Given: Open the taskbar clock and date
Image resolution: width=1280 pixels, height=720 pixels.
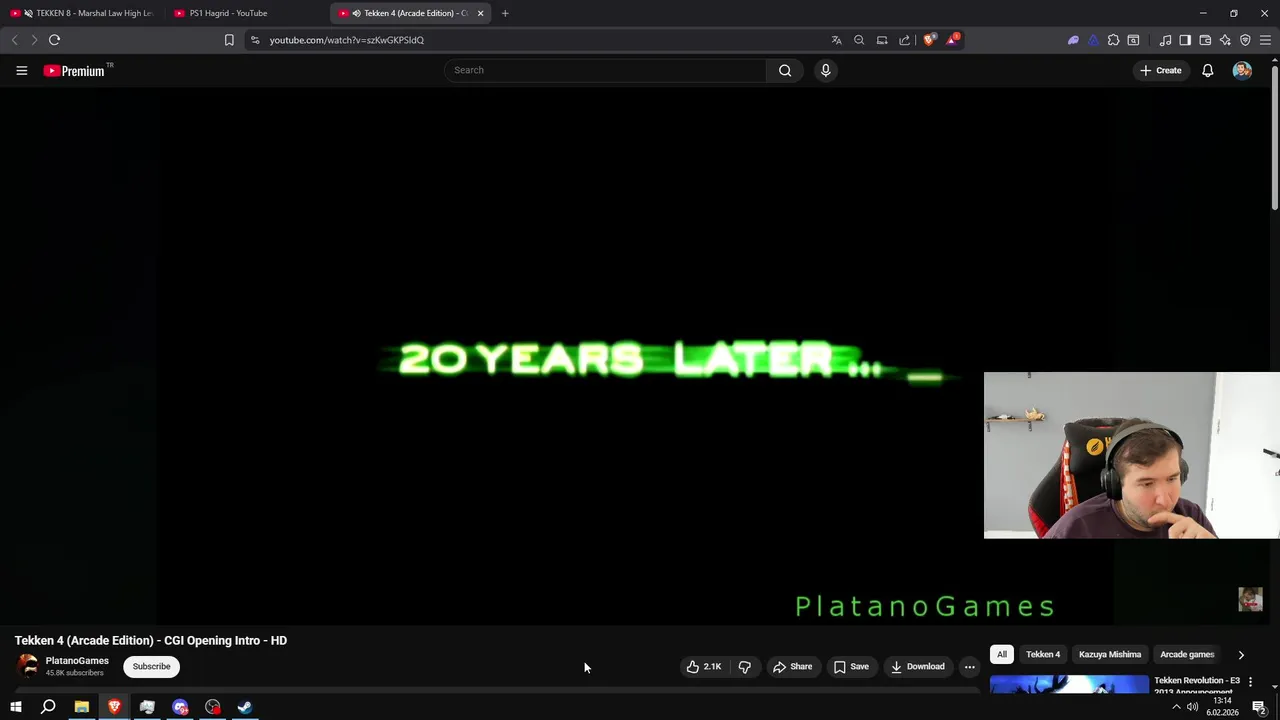Looking at the screenshot, I should [x=1222, y=707].
